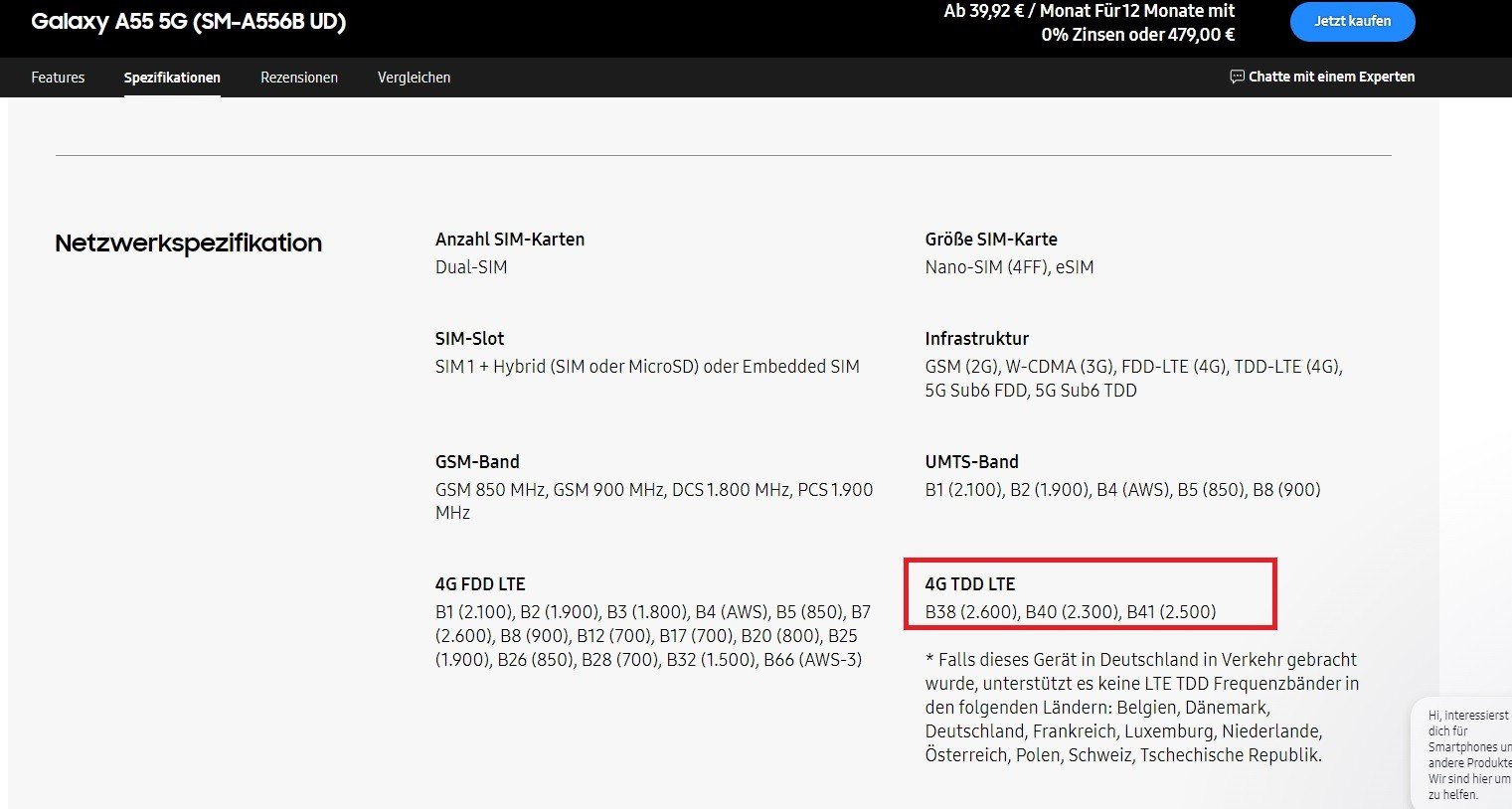Click the SIM-Slot spec heading
Image resolution: width=1512 pixels, height=809 pixels.
(469, 339)
